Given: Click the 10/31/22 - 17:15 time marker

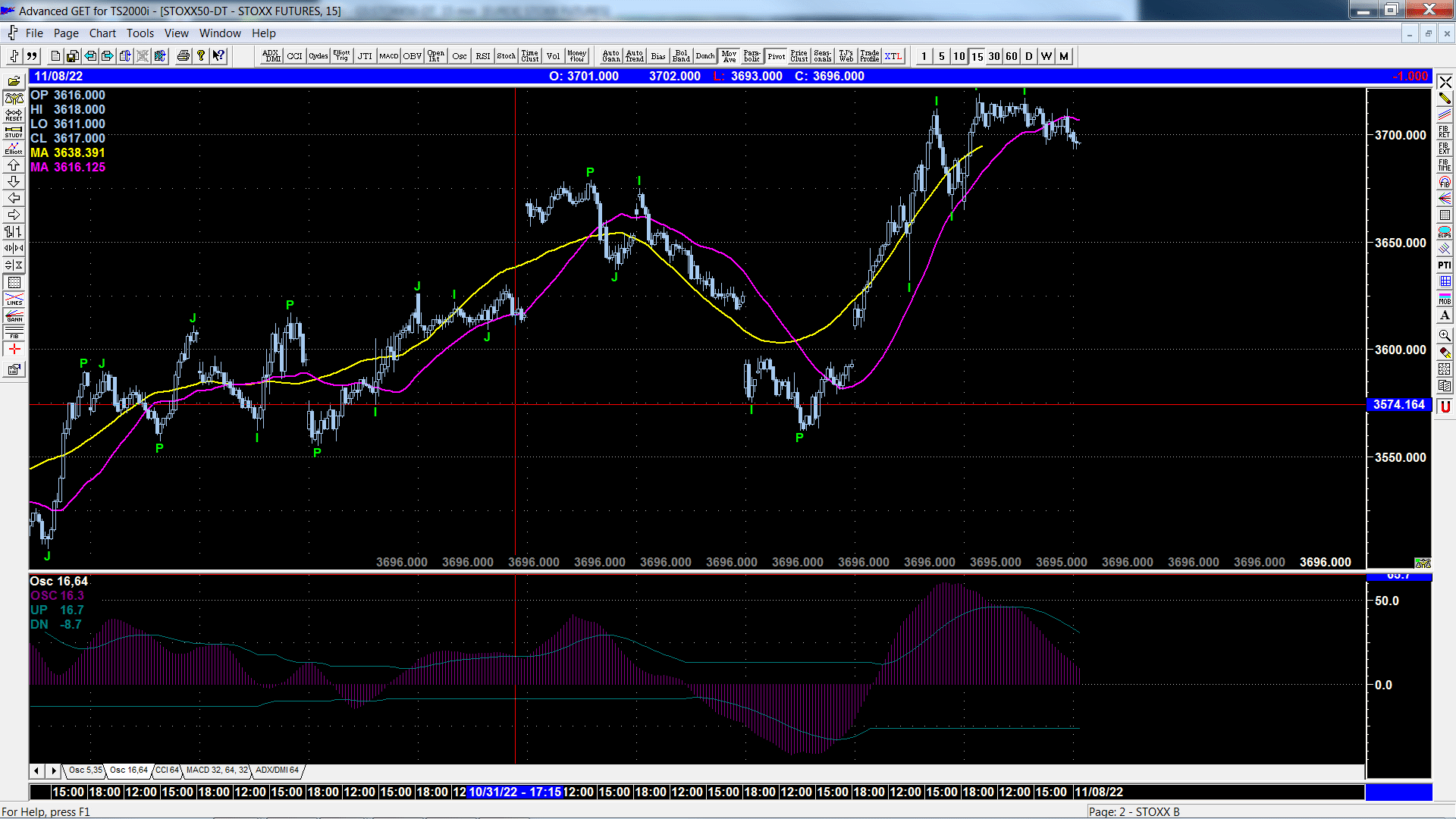Looking at the screenshot, I should tap(515, 792).
